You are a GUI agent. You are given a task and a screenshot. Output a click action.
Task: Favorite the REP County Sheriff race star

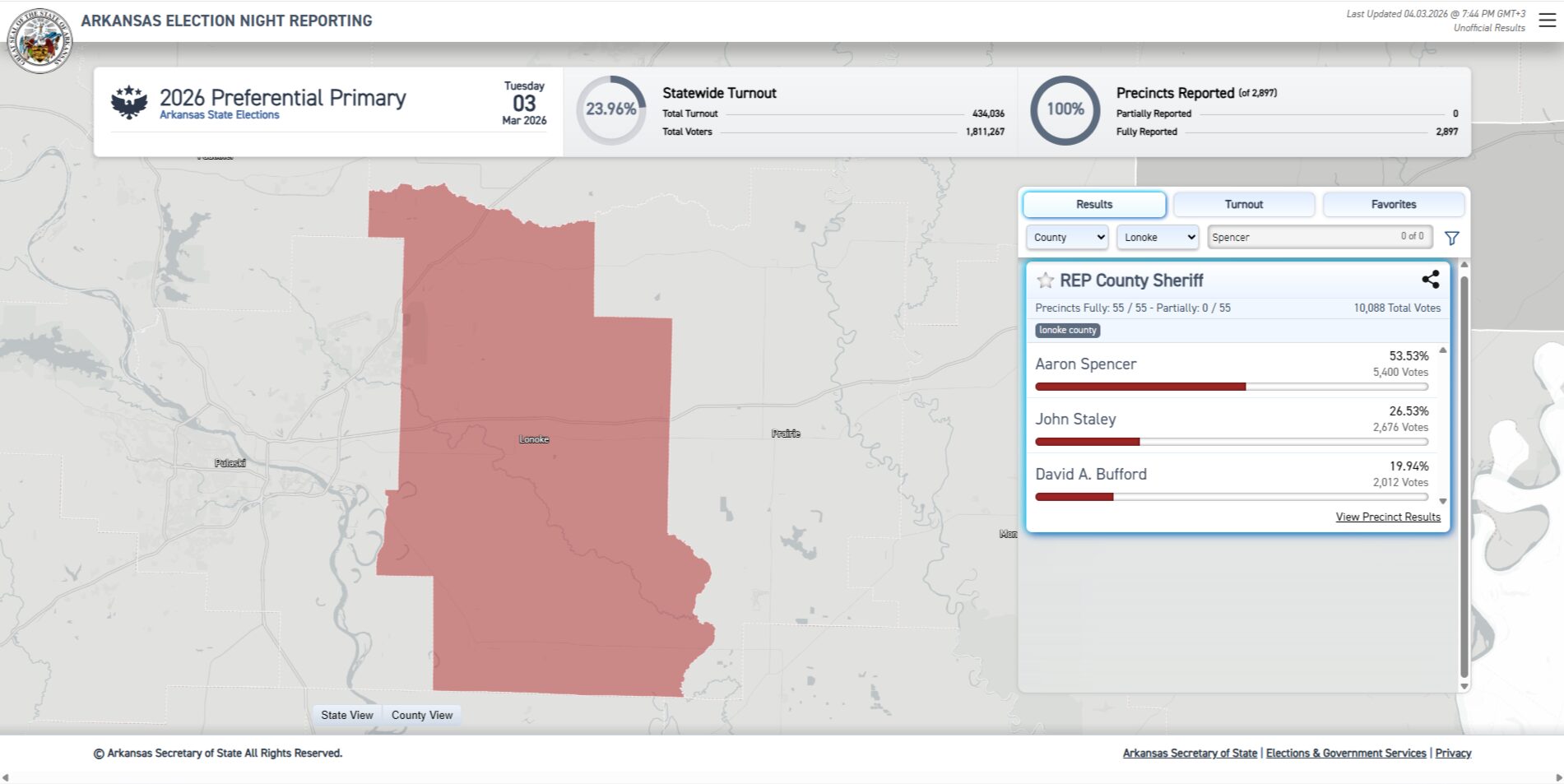1045,281
